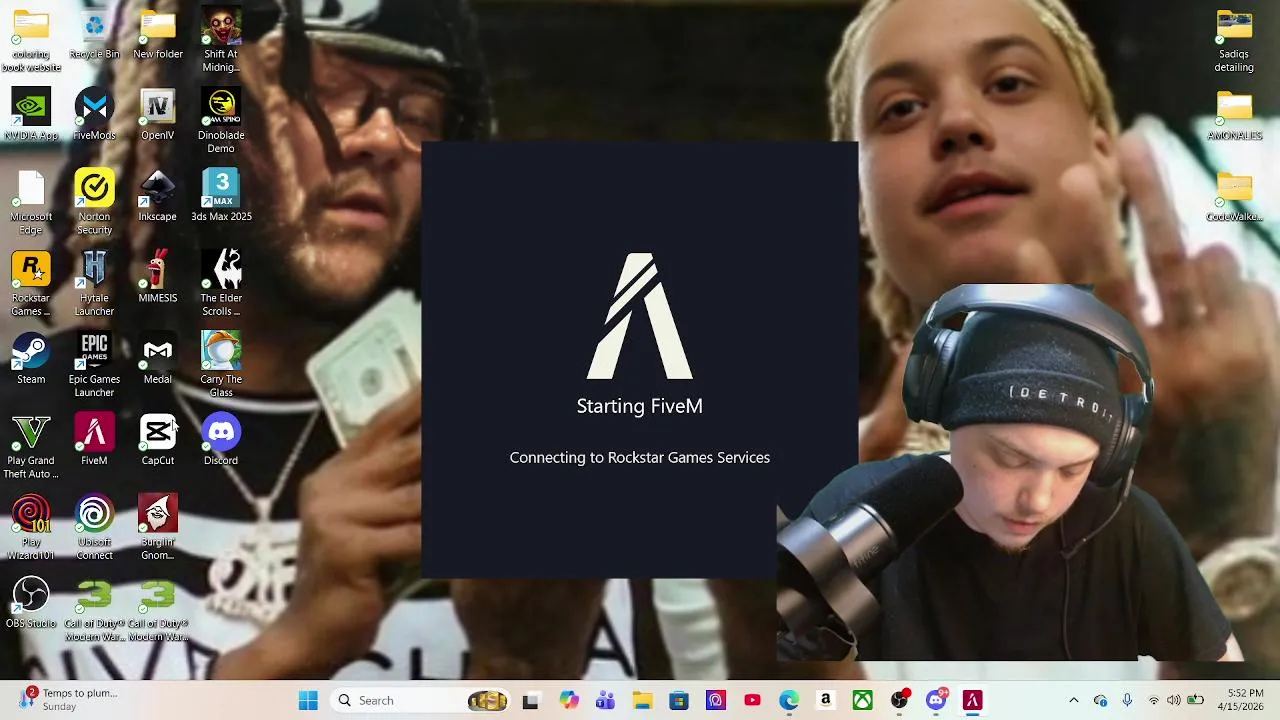The width and height of the screenshot is (1280, 720).
Task: Open the 'coloring book website' folder
Action: click(x=31, y=42)
